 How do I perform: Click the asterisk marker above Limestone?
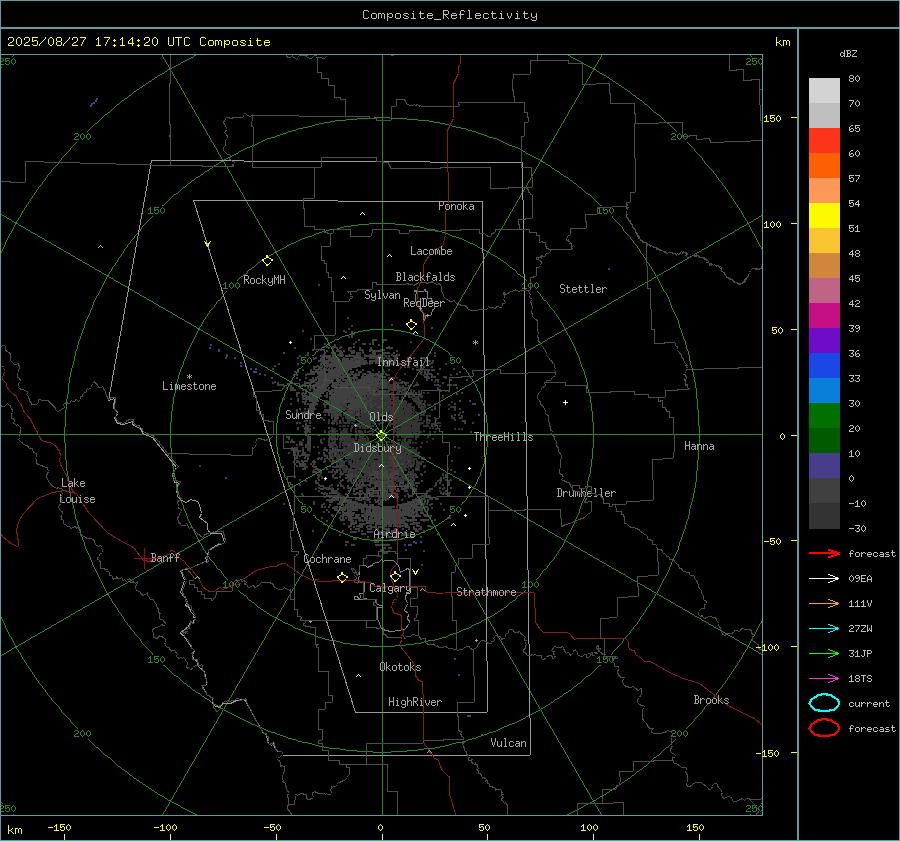tap(189, 377)
